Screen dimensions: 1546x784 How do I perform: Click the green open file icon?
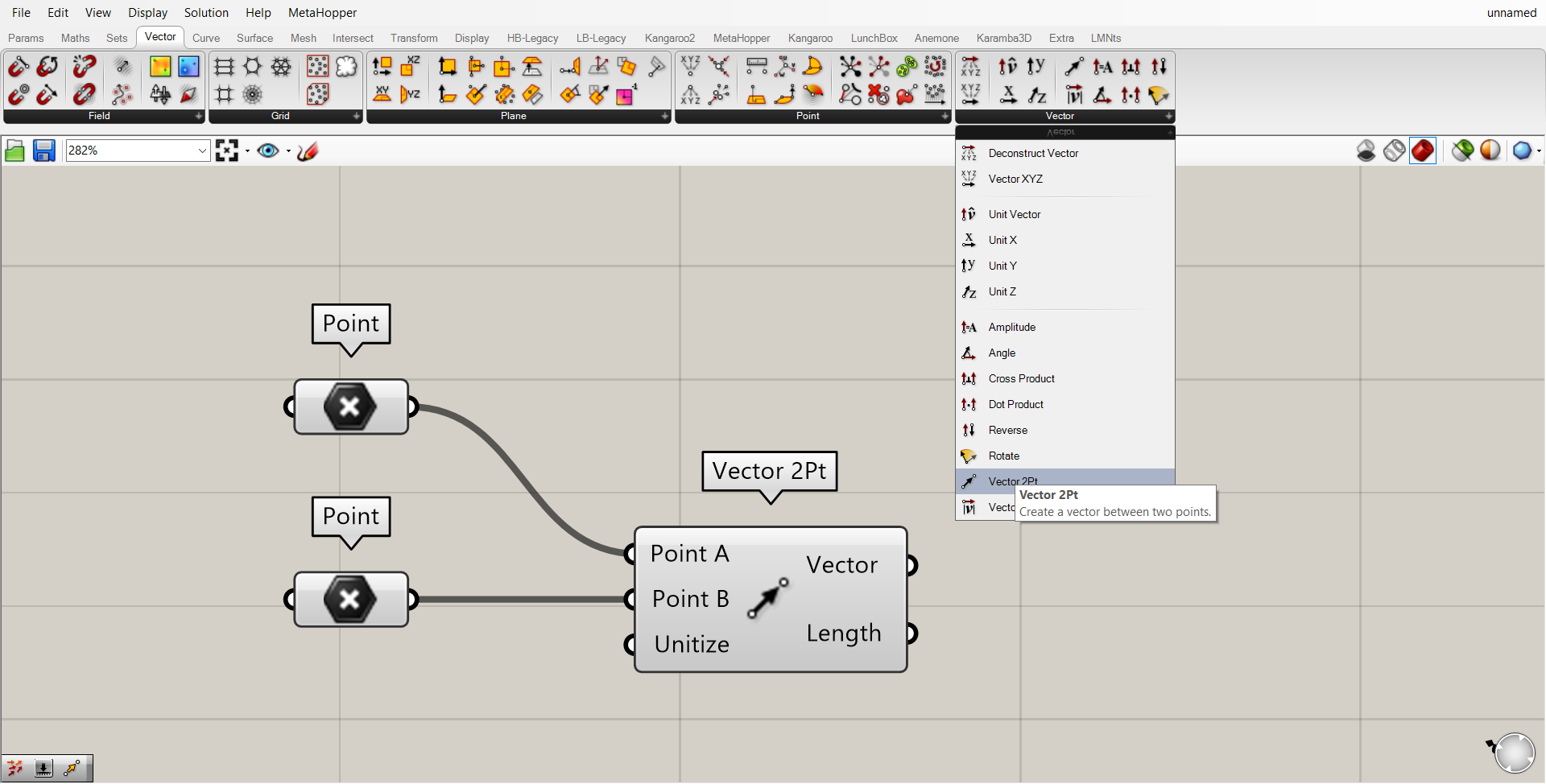click(x=14, y=151)
